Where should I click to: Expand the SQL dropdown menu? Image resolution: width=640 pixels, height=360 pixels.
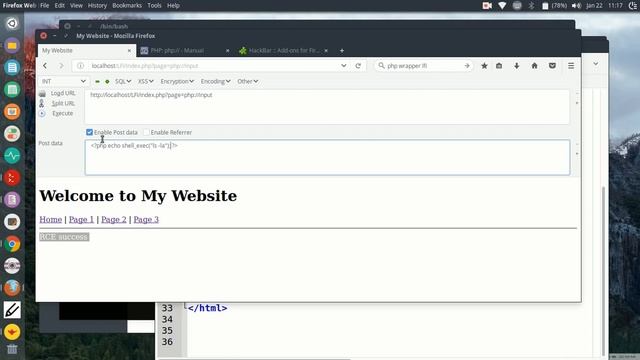(x=123, y=81)
